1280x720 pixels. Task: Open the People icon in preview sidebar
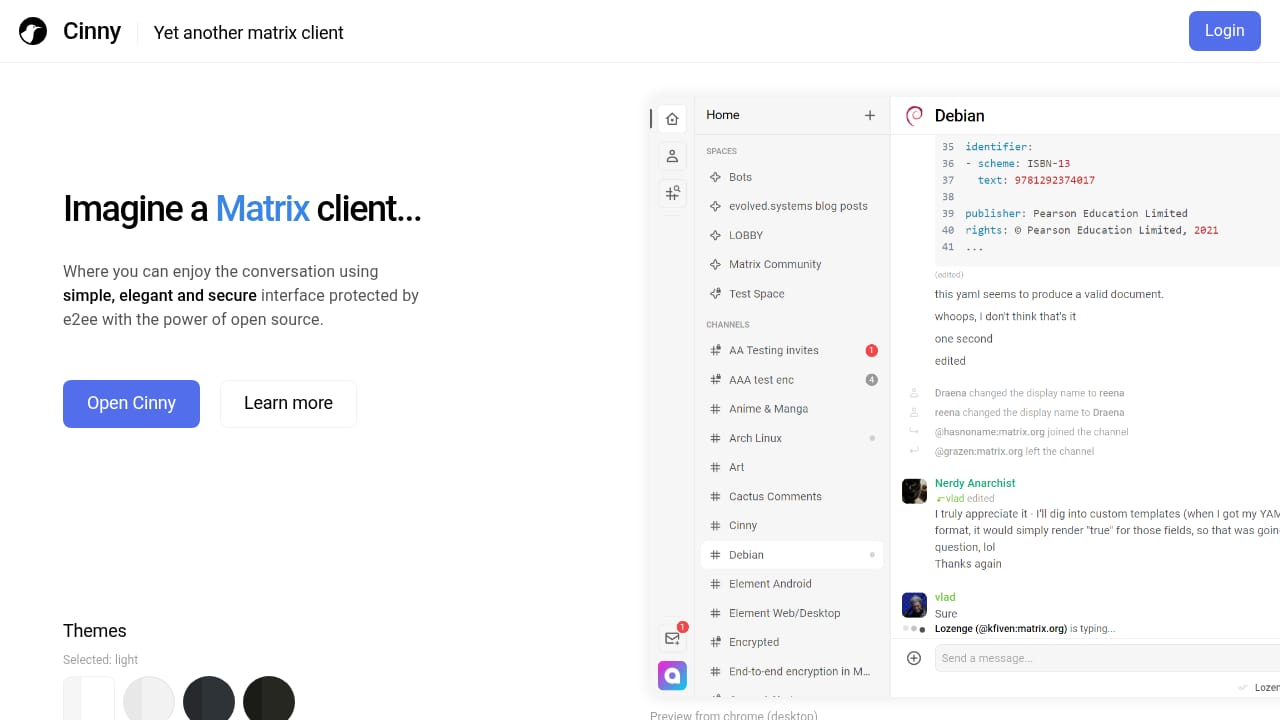[x=672, y=156]
